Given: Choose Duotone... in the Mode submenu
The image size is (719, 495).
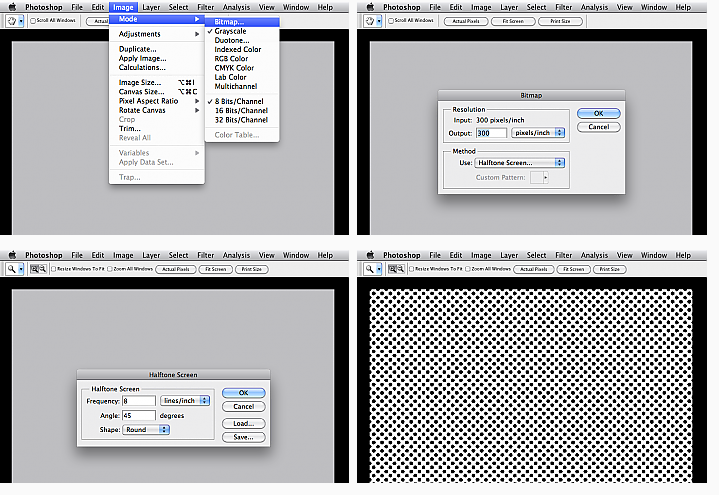Looking at the screenshot, I should [242, 40].
